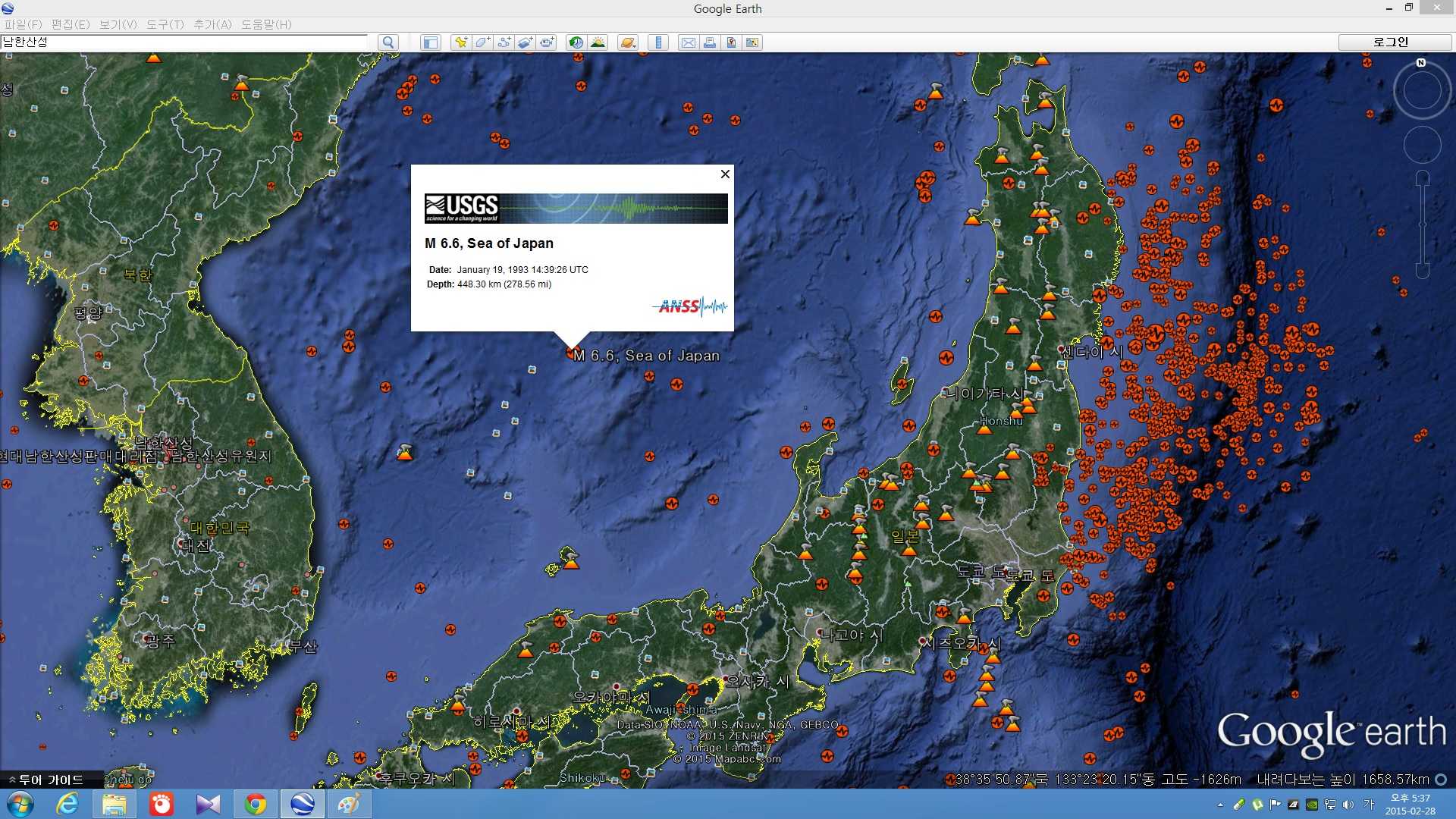
Task: Click the 부산 city label
Action: click(x=303, y=646)
